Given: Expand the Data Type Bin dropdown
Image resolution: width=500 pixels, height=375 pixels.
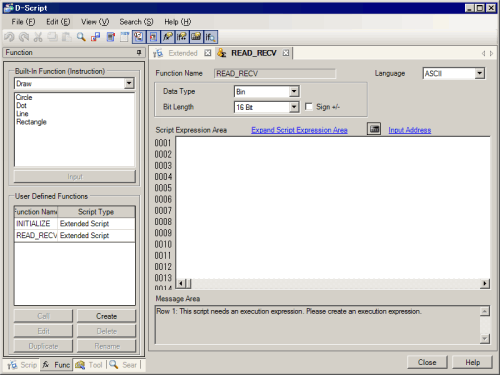Looking at the screenshot, I should point(294,91).
